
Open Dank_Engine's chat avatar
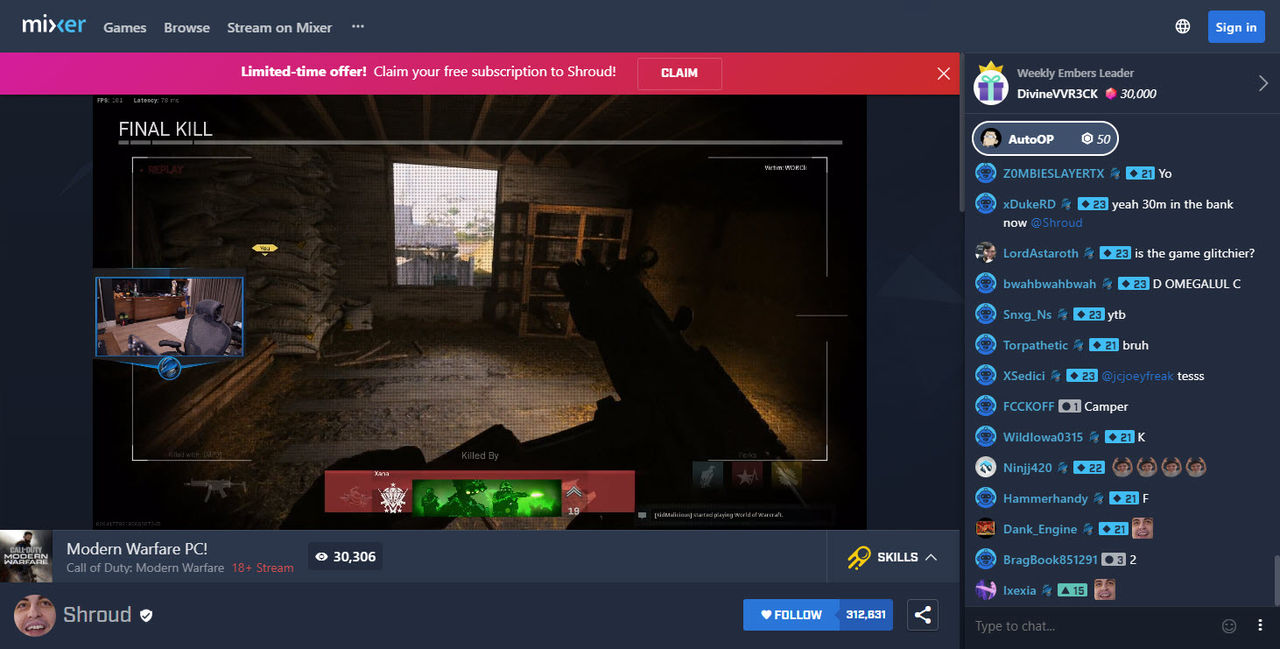[x=986, y=528]
